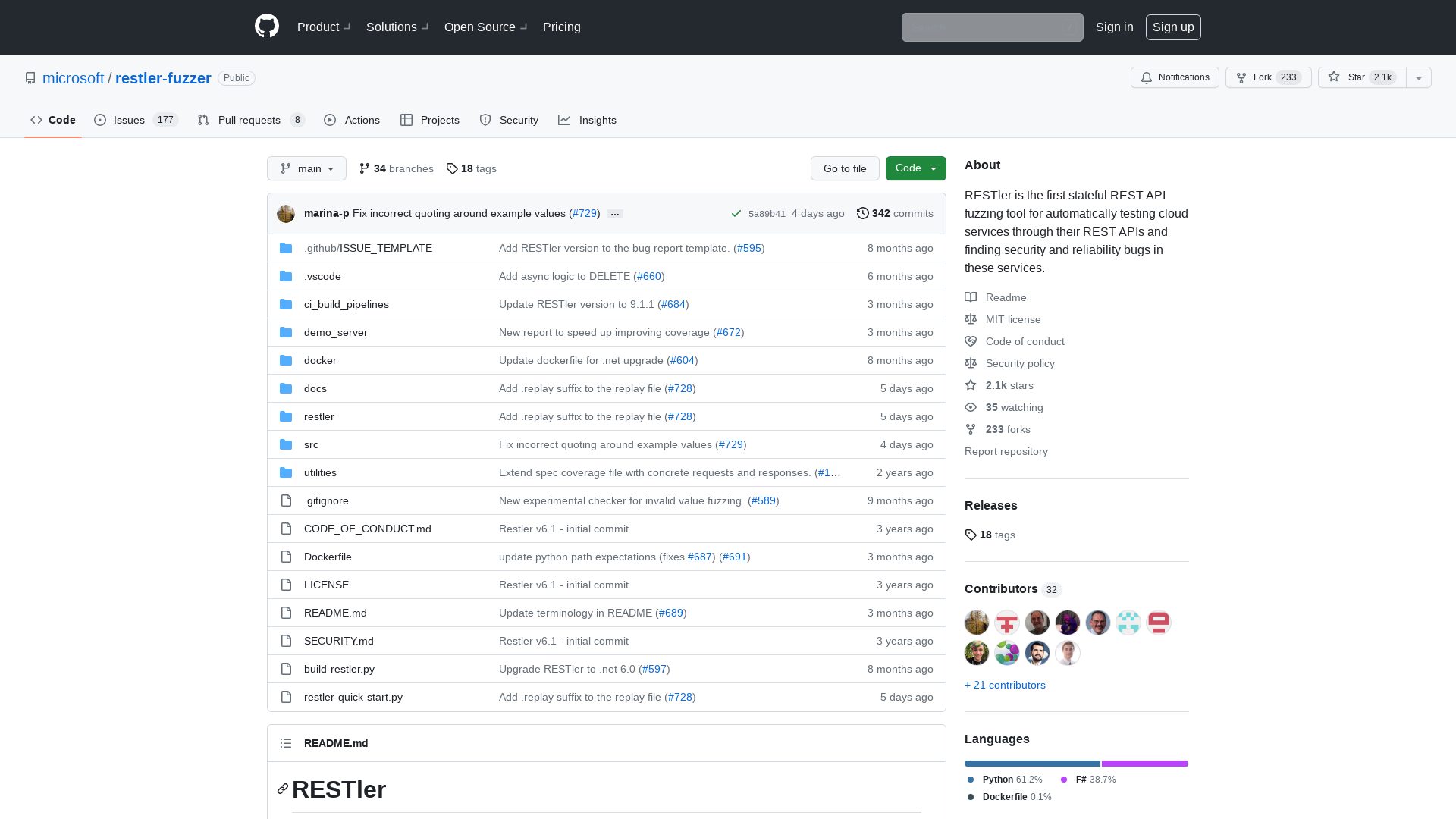View 34 branches link
Viewport: 1456px width, 819px height.
coord(396,168)
